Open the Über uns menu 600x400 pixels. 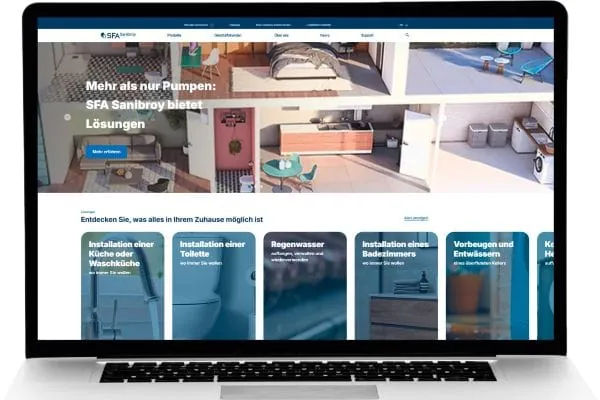281,35
